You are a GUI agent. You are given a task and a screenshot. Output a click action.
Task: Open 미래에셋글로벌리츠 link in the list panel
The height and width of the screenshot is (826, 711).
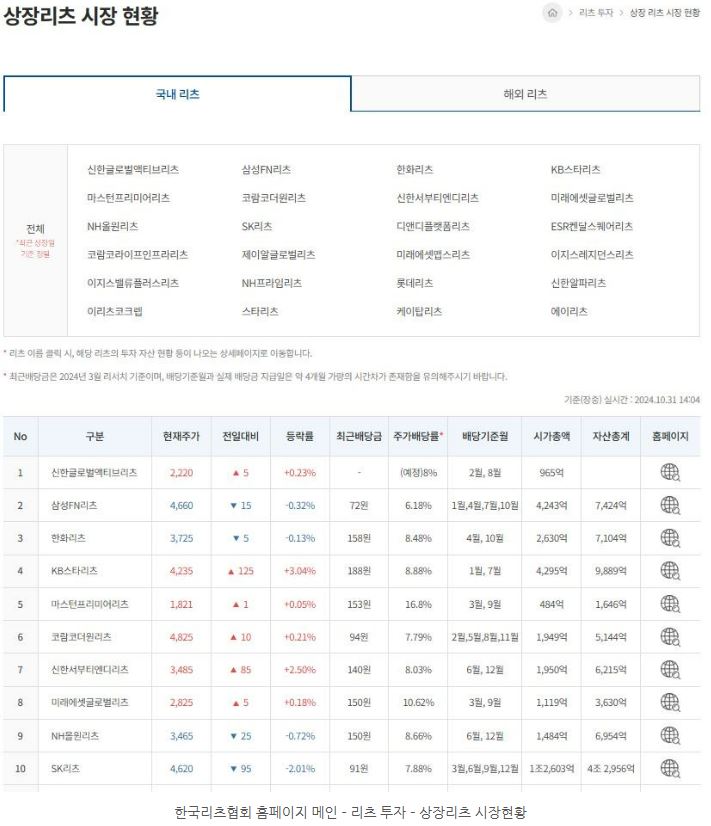pos(592,198)
